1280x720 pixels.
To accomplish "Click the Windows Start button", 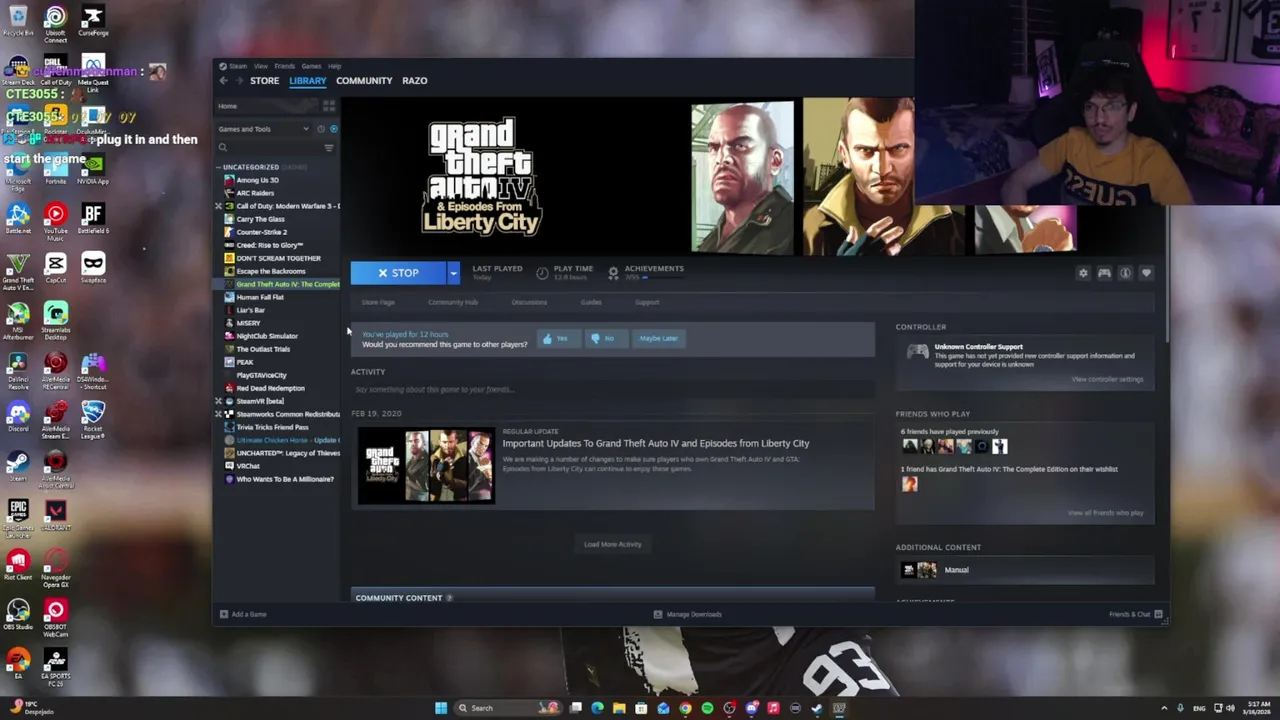I will coord(441,708).
